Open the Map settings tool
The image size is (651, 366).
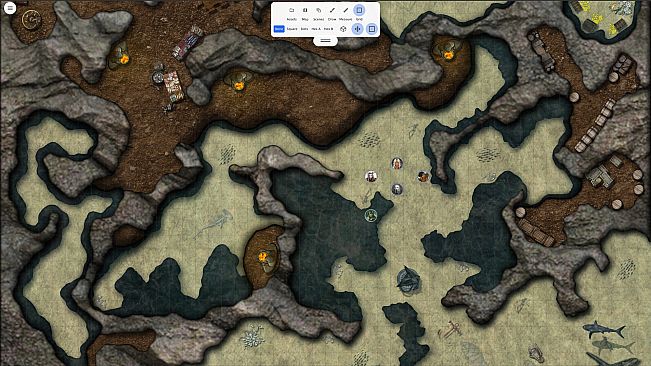pos(305,13)
